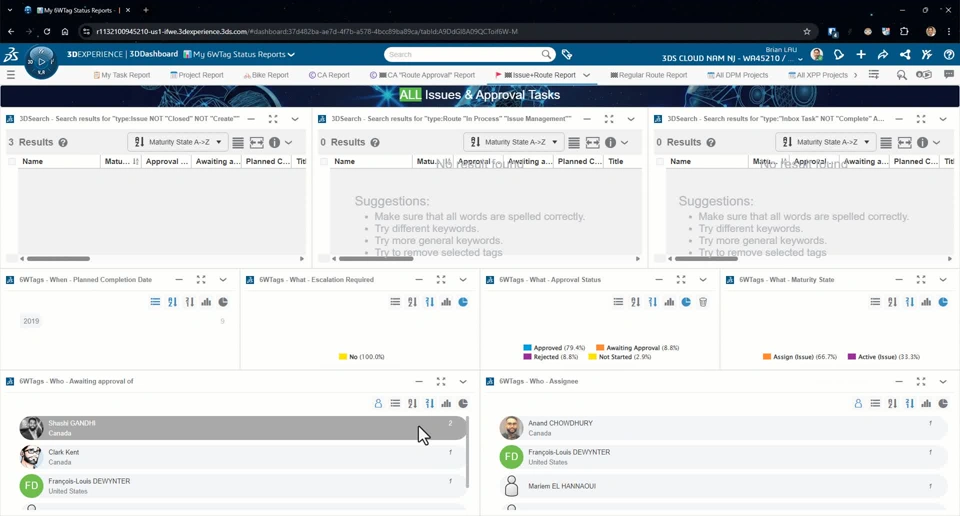This screenshot has height=516, width=960.
Task: Click the Share arrow icon in top bar
Action: 883,54
